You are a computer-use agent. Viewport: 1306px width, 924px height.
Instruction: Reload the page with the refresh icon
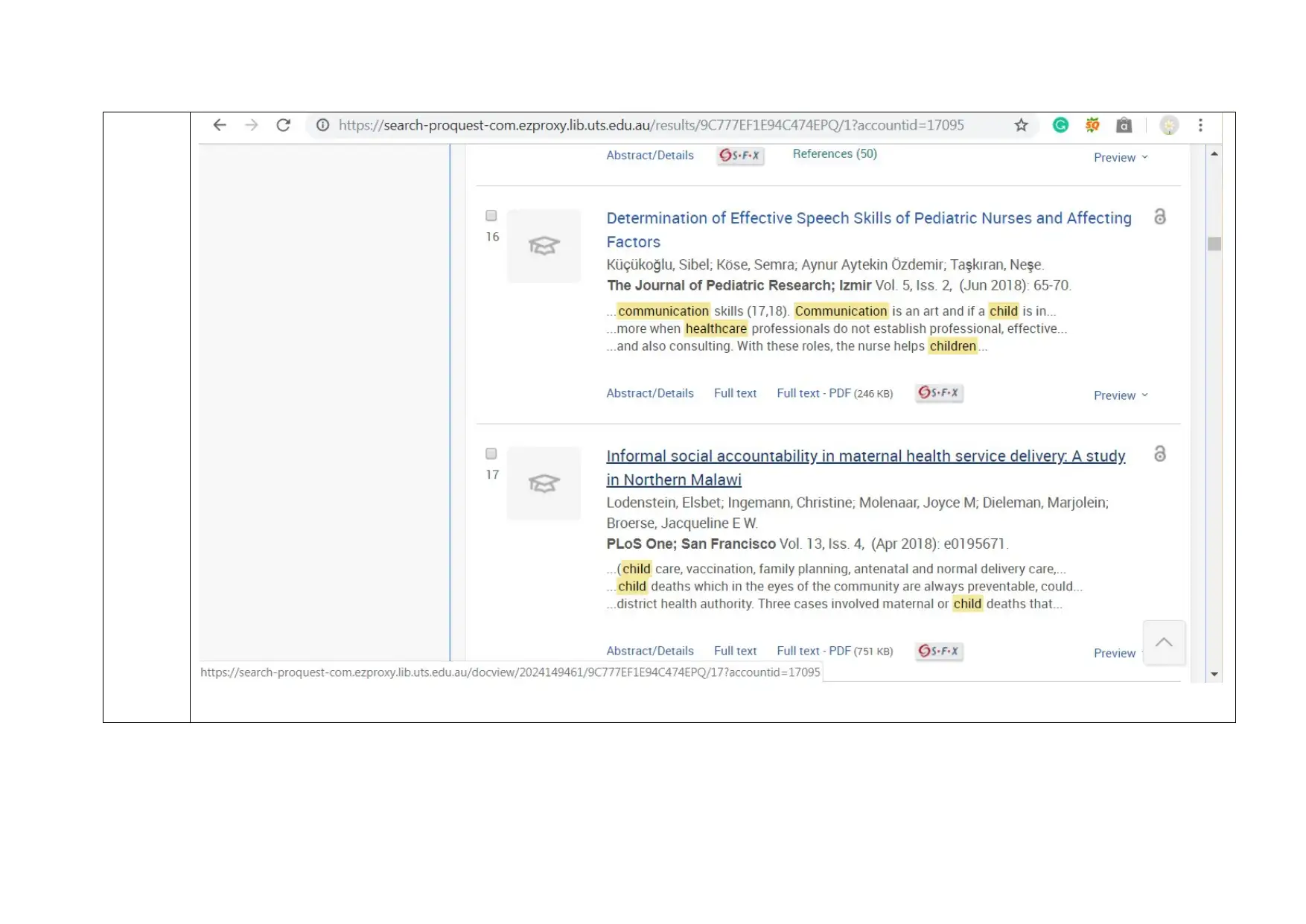283,125
